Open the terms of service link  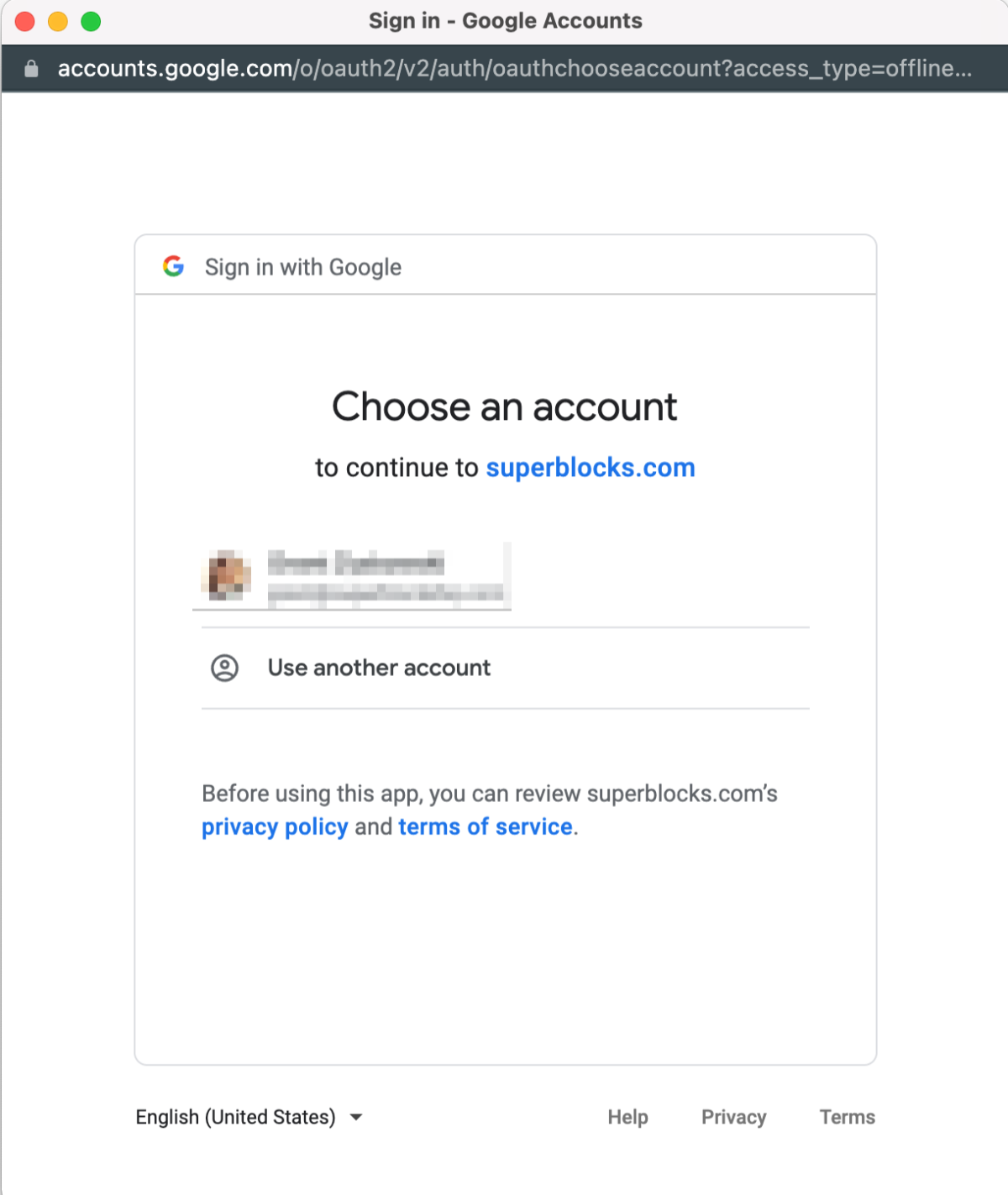point(485,826)
